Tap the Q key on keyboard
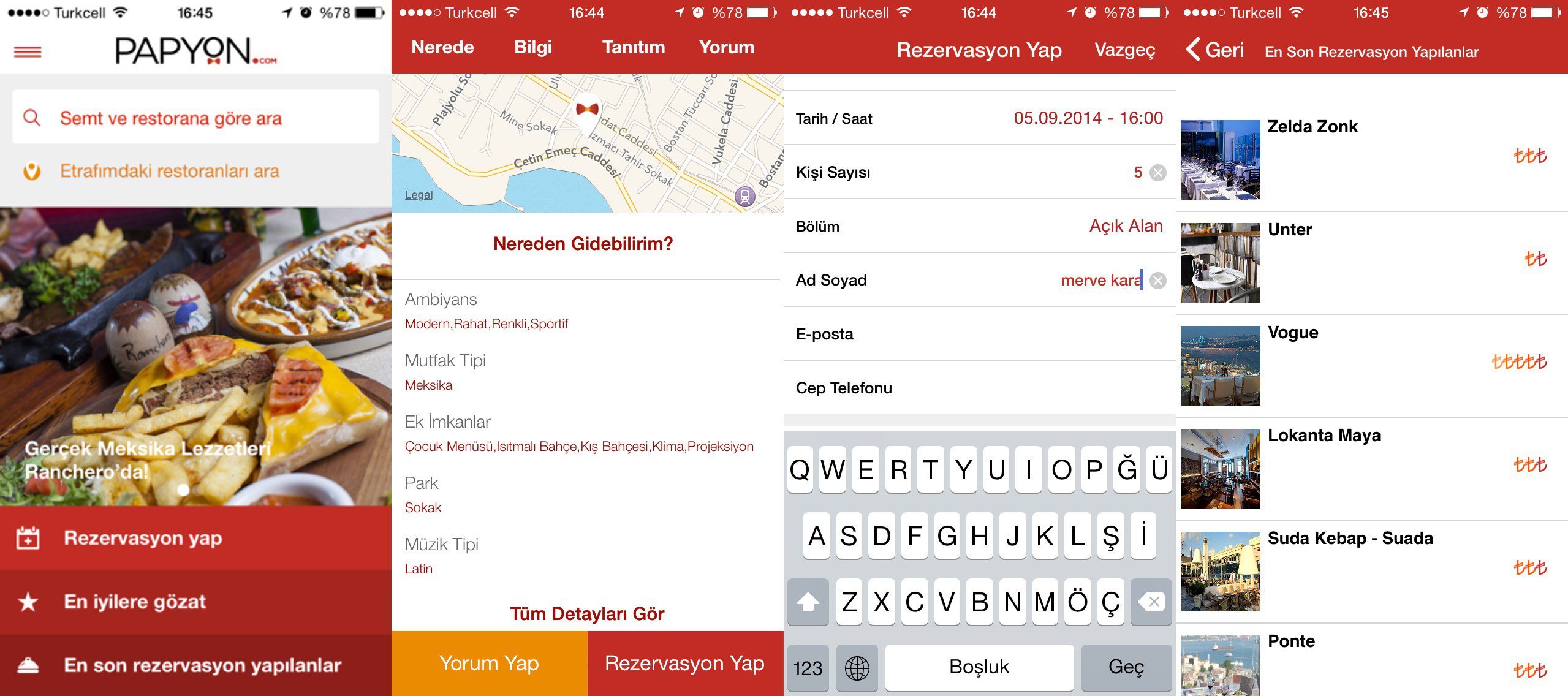Image resolution: width=1568 pixels, height=696 pixels. (800, 470)
